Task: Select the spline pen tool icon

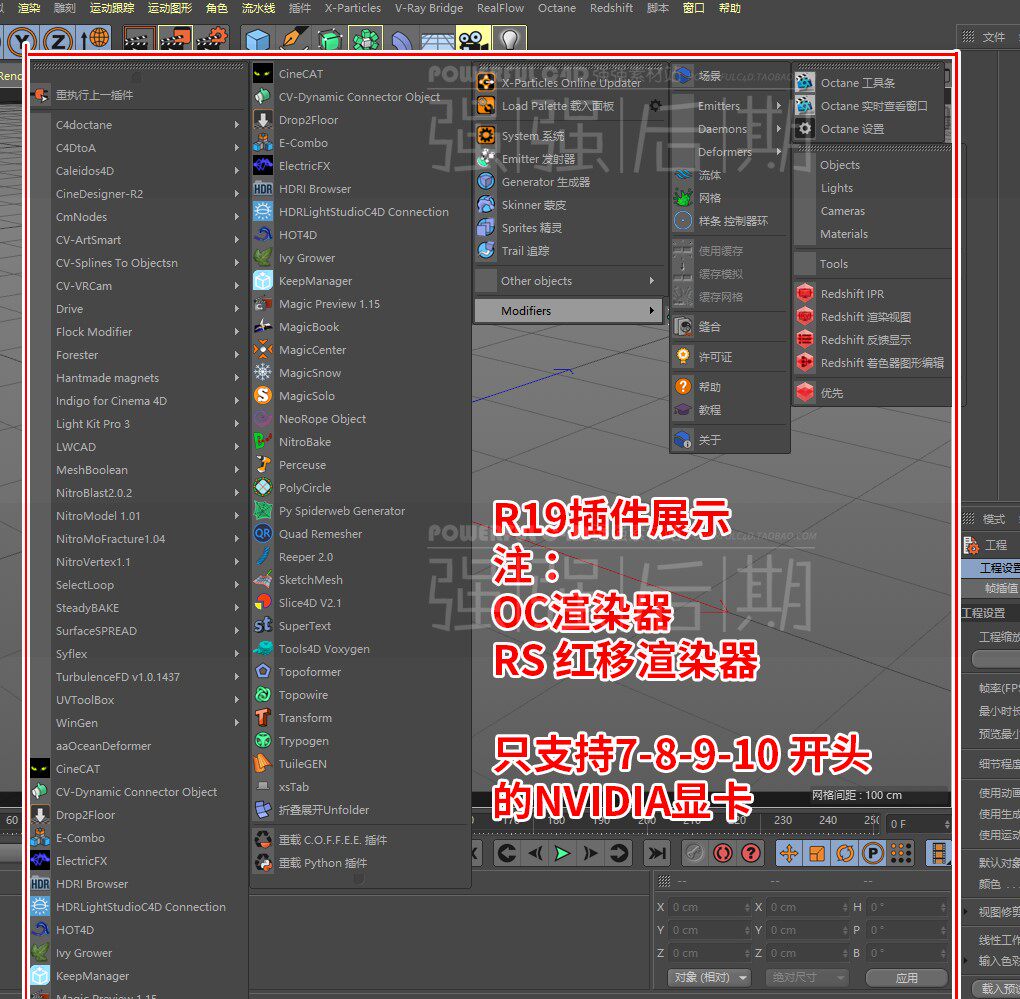Action: (294, 40)
